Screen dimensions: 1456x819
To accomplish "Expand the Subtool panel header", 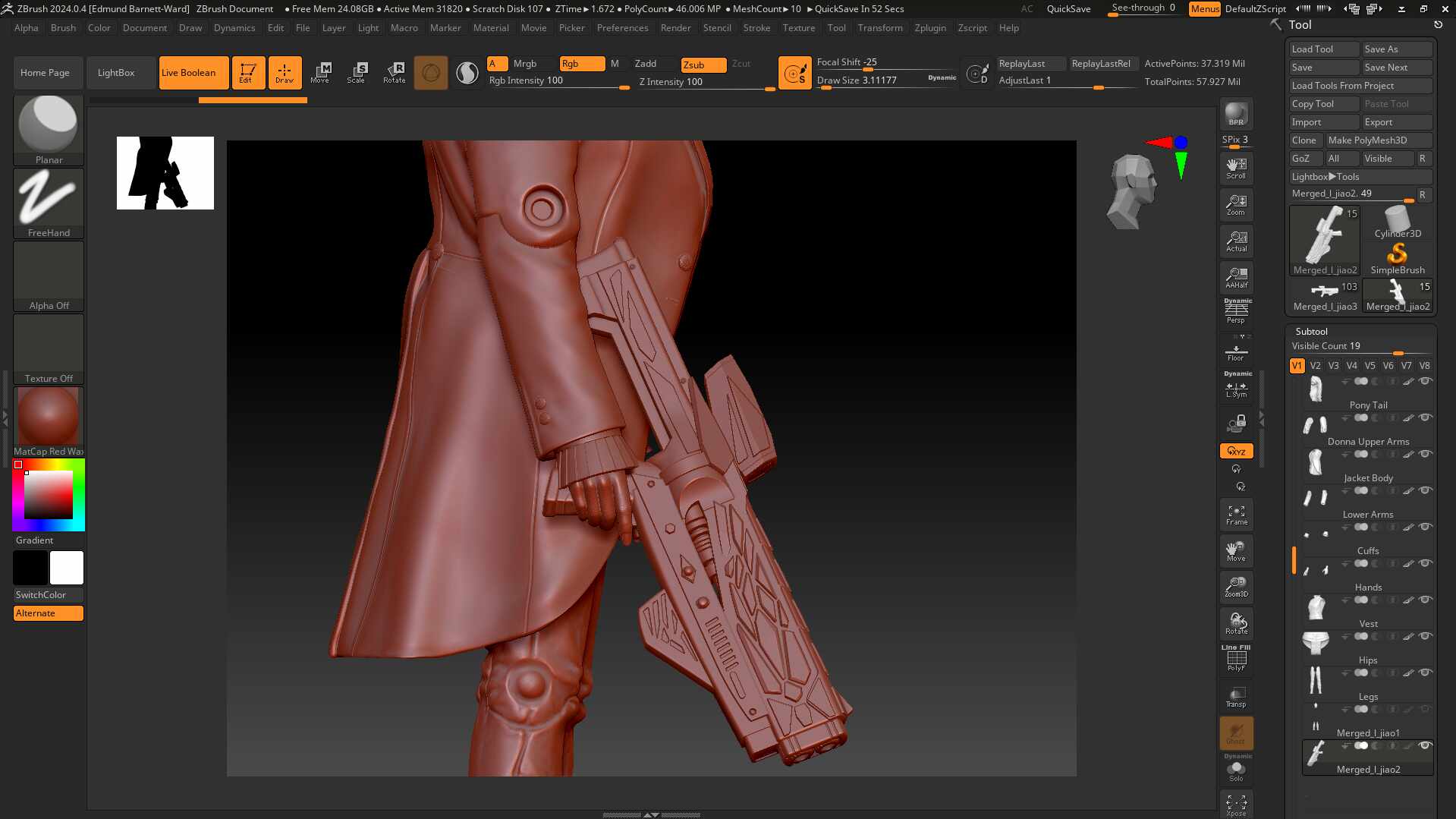I will tap(1311, 332).
